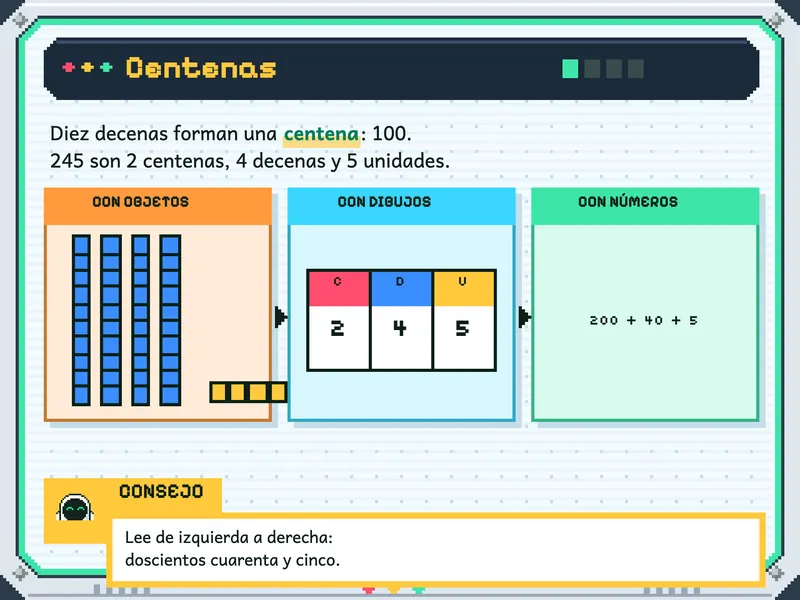Click the expression 200 + 40 + 5
Viewport: 800px width, 600px height.
point(643,320)
